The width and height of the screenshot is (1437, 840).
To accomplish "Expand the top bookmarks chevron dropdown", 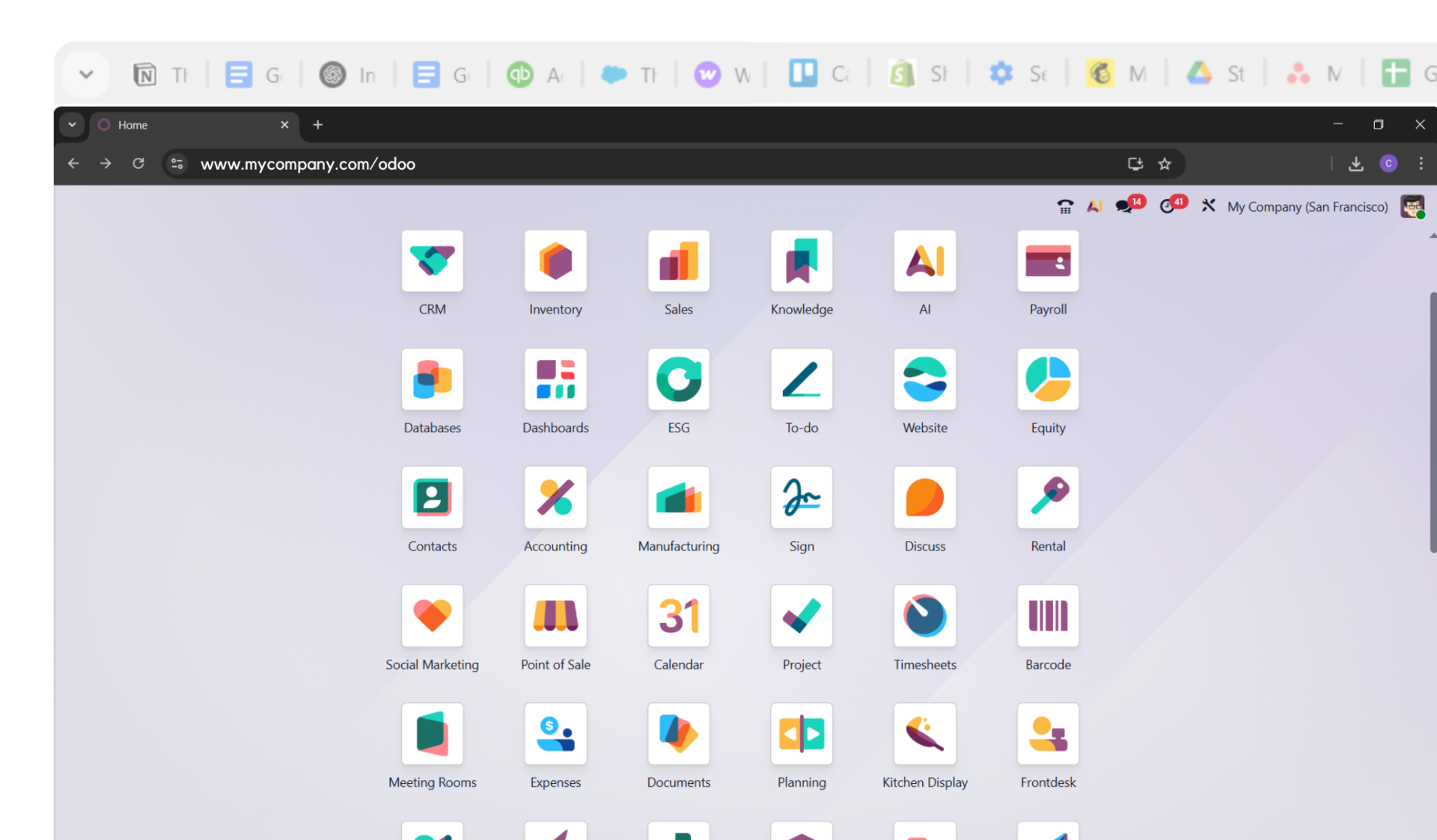I will click(86, 74).
